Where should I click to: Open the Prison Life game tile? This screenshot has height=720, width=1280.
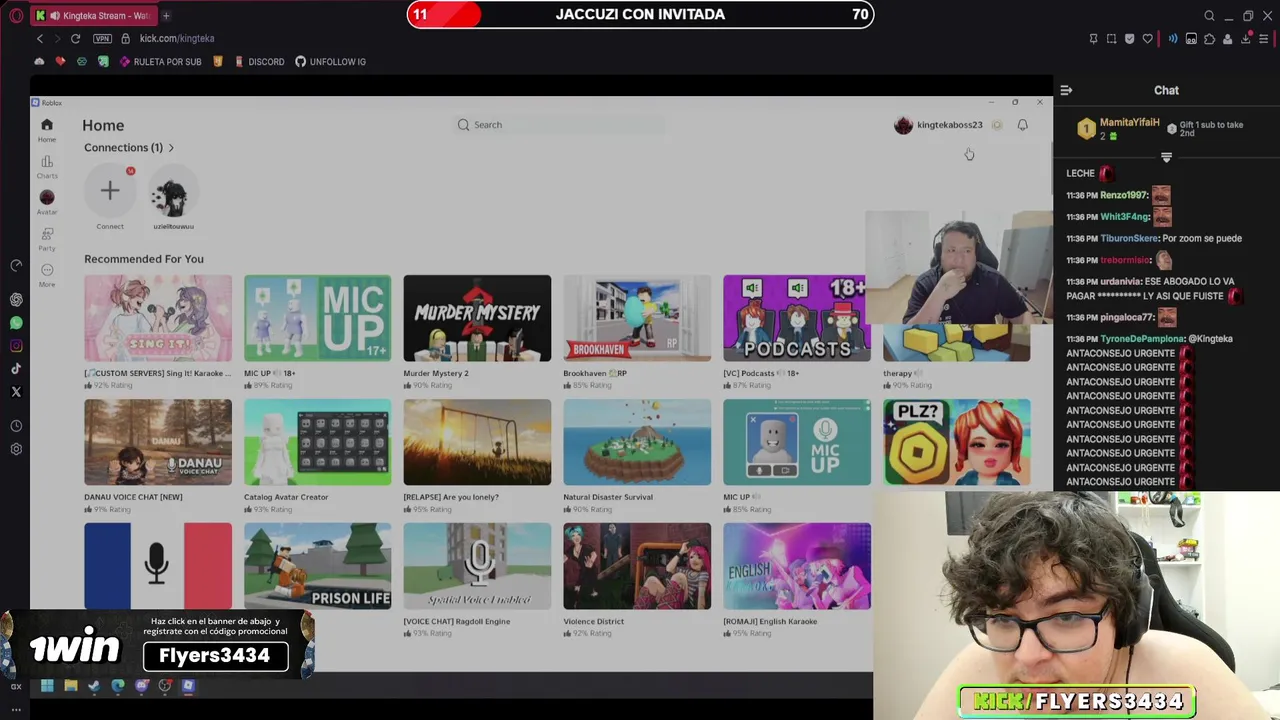coord(318,566)
